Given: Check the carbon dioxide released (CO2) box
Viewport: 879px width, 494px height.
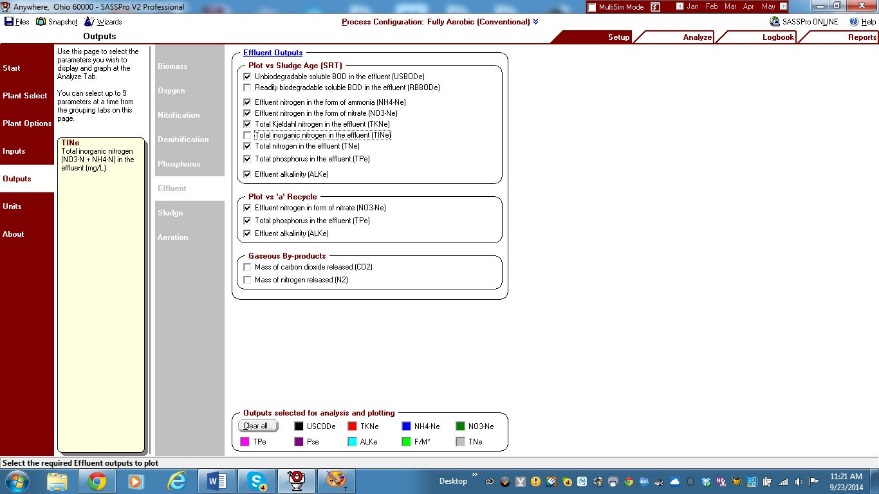Looking at the screenshot, I should click(247, 267).
